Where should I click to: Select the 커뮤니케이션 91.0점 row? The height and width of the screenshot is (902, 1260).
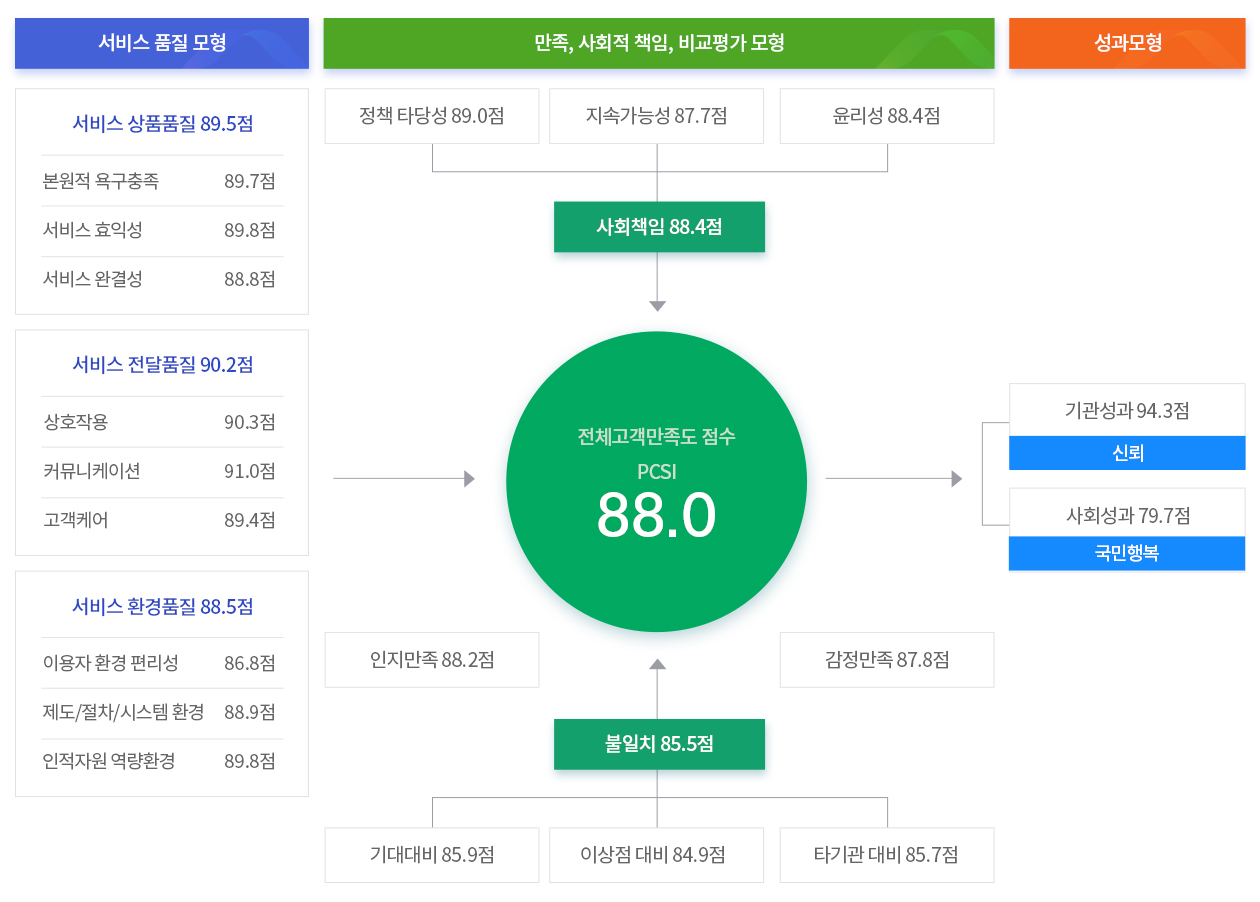tap(162, 471)
